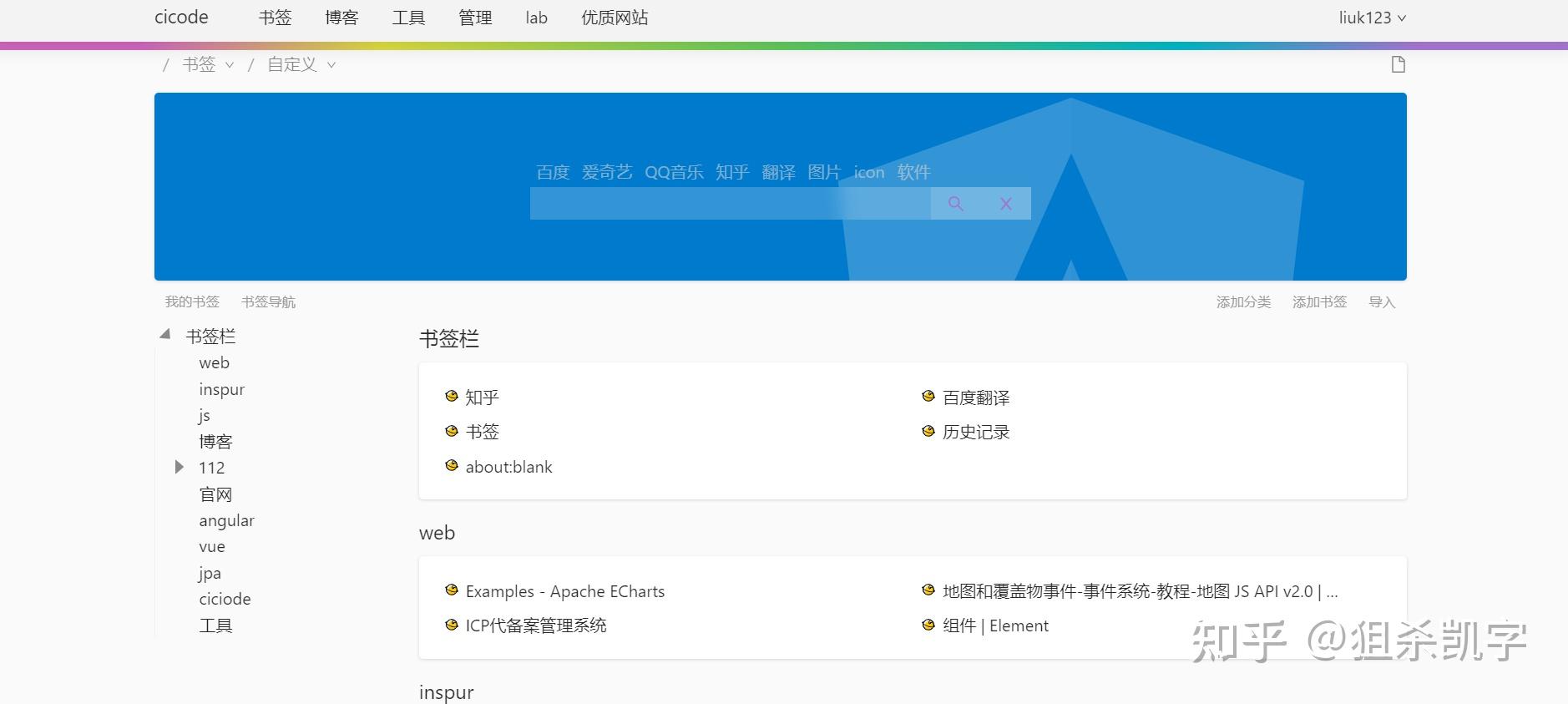Open 地图和覆盖物事件 JS API bookmark
Screen dimensions: 1568x704
(1141, 591)
